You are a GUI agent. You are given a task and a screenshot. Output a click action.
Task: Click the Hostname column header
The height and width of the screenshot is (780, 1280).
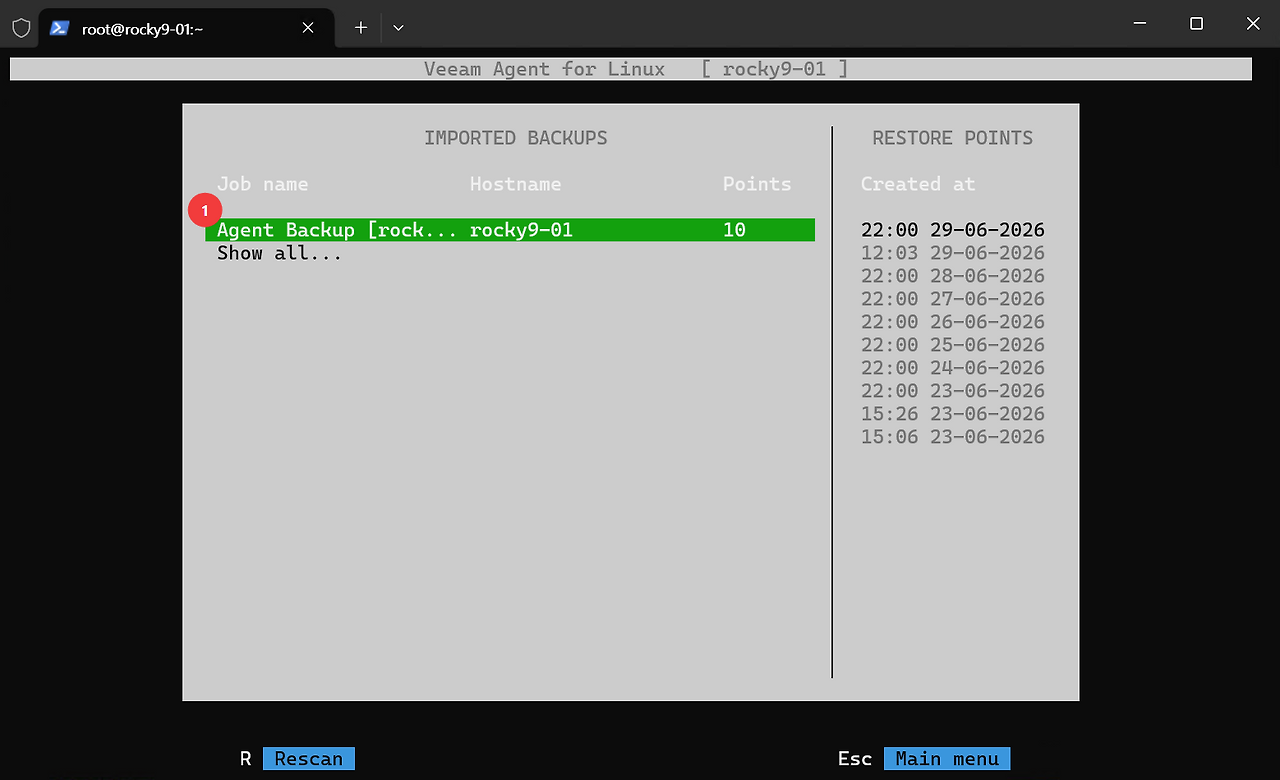click(516, 184)
